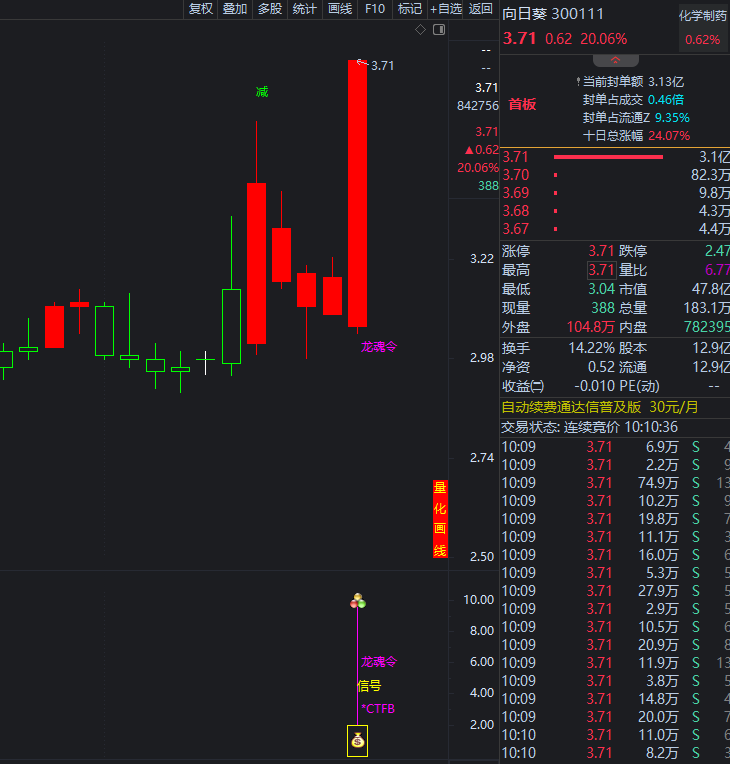Click the 十日总涨幅 24.07% row
730x764 pixels.
tap(636, 136)
